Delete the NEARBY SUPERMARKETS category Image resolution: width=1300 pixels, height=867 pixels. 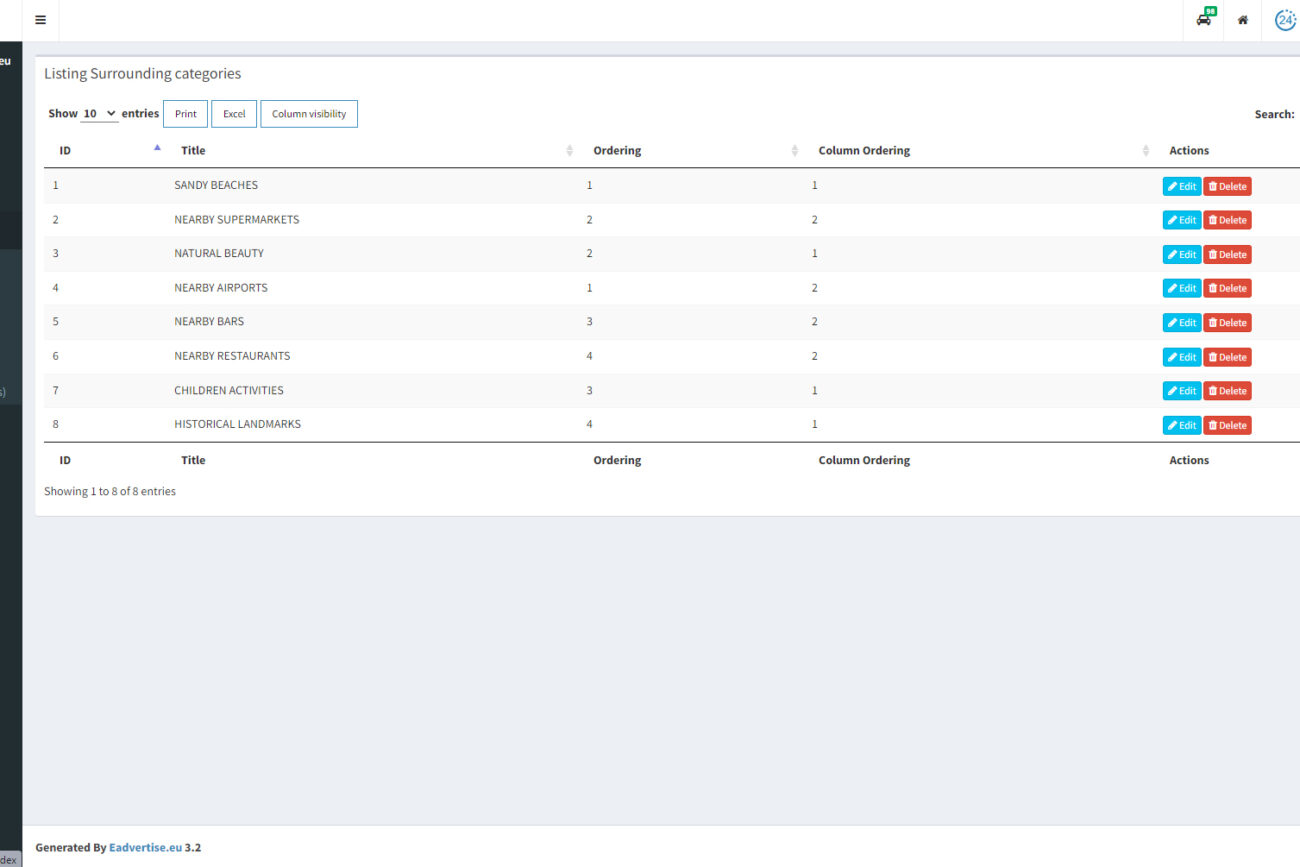[x=1227, y=220]
